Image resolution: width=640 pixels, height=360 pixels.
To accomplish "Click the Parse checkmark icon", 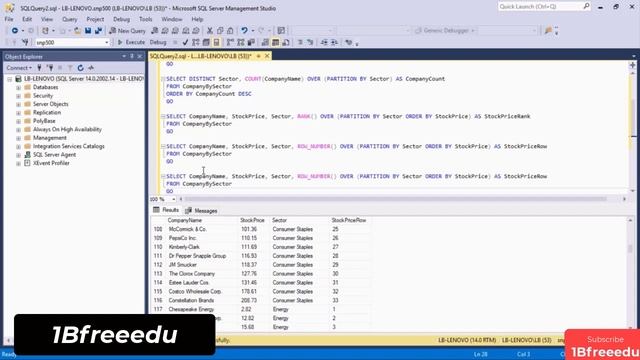I will [x=185, y=42].
